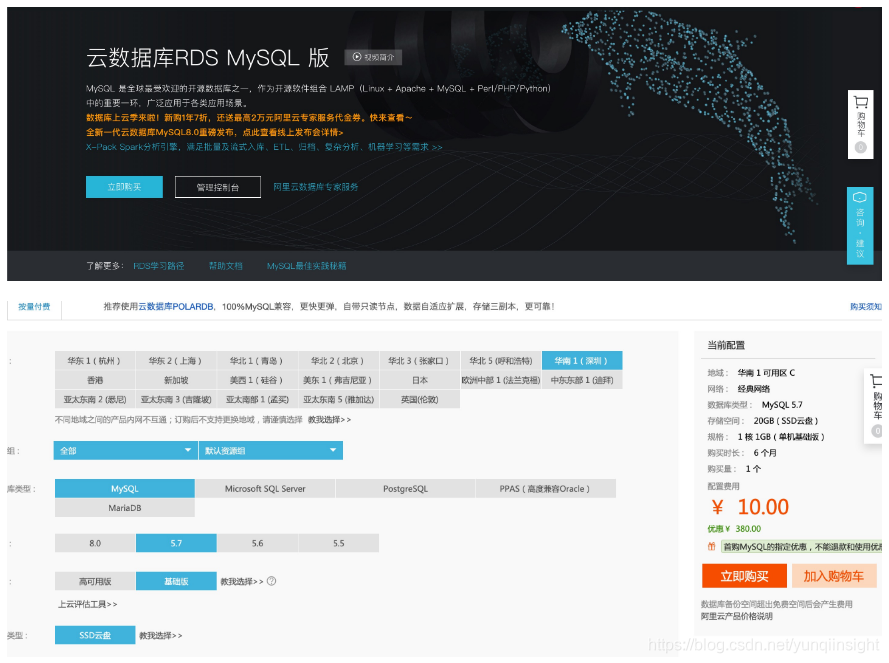Open MySQL最佳实践秘籍 link

click(x=307, y=266)
